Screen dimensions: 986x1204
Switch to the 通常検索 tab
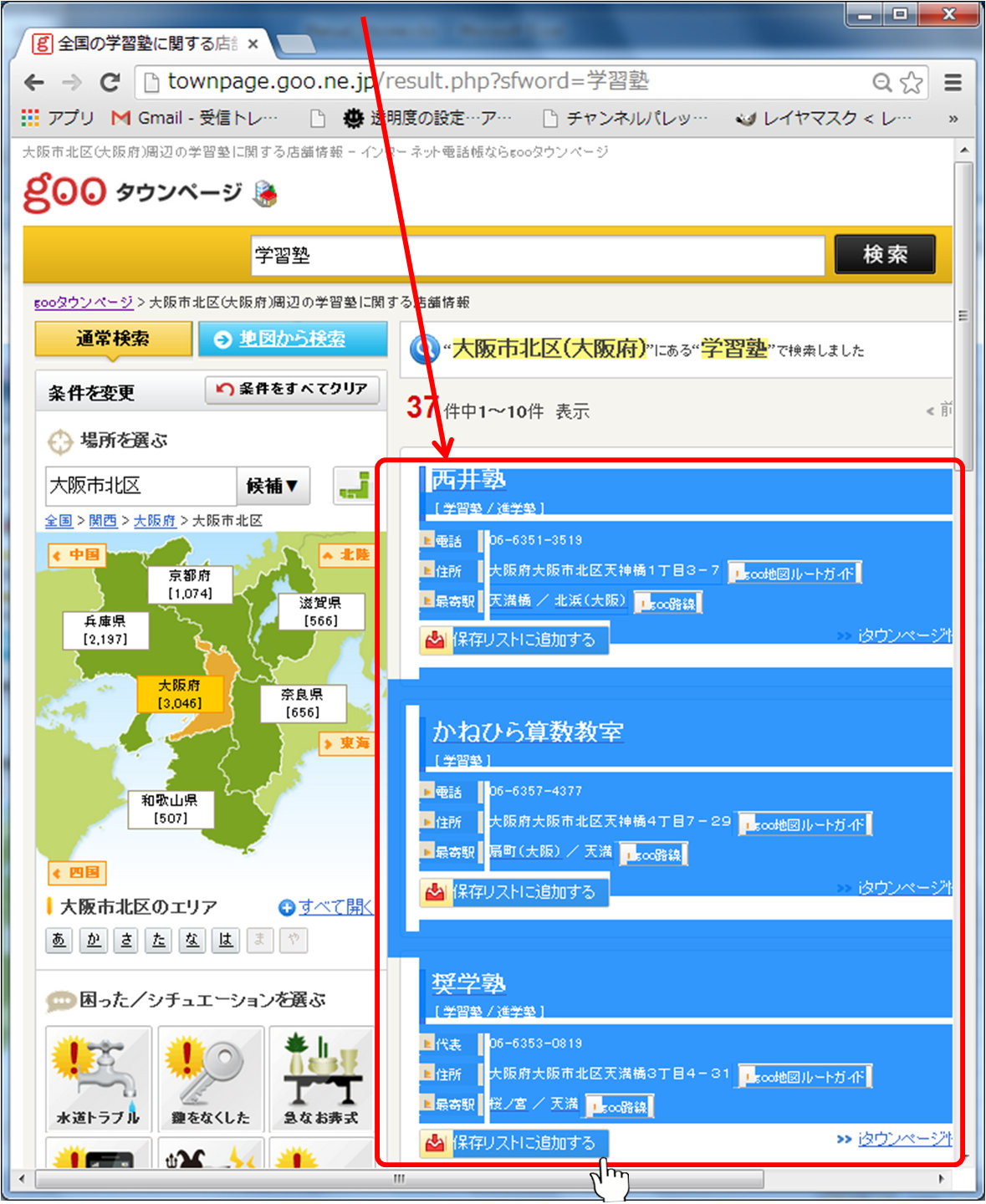point(113,339)
